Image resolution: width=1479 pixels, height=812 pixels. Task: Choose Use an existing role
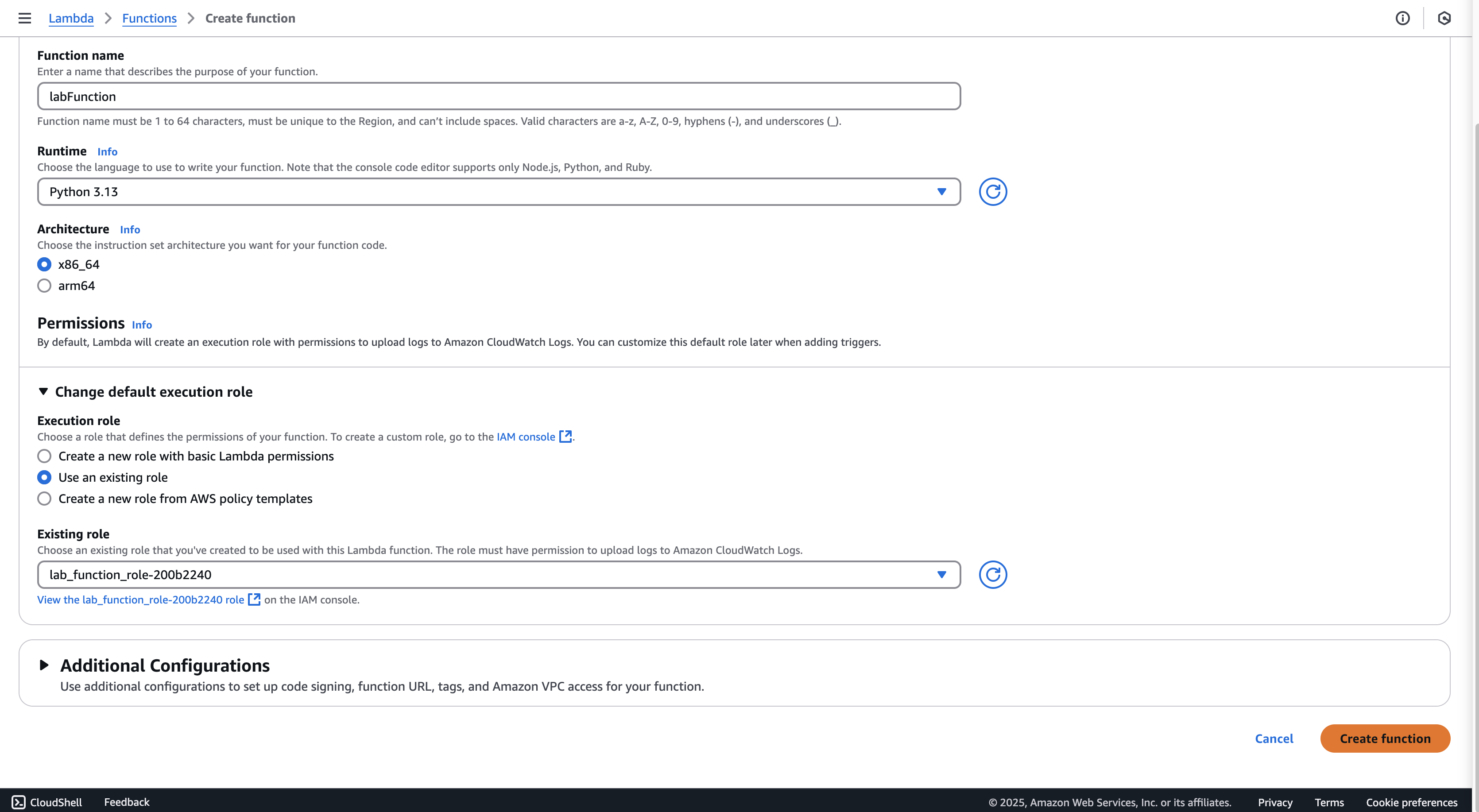pyautogui.click(x=44, y=477)
